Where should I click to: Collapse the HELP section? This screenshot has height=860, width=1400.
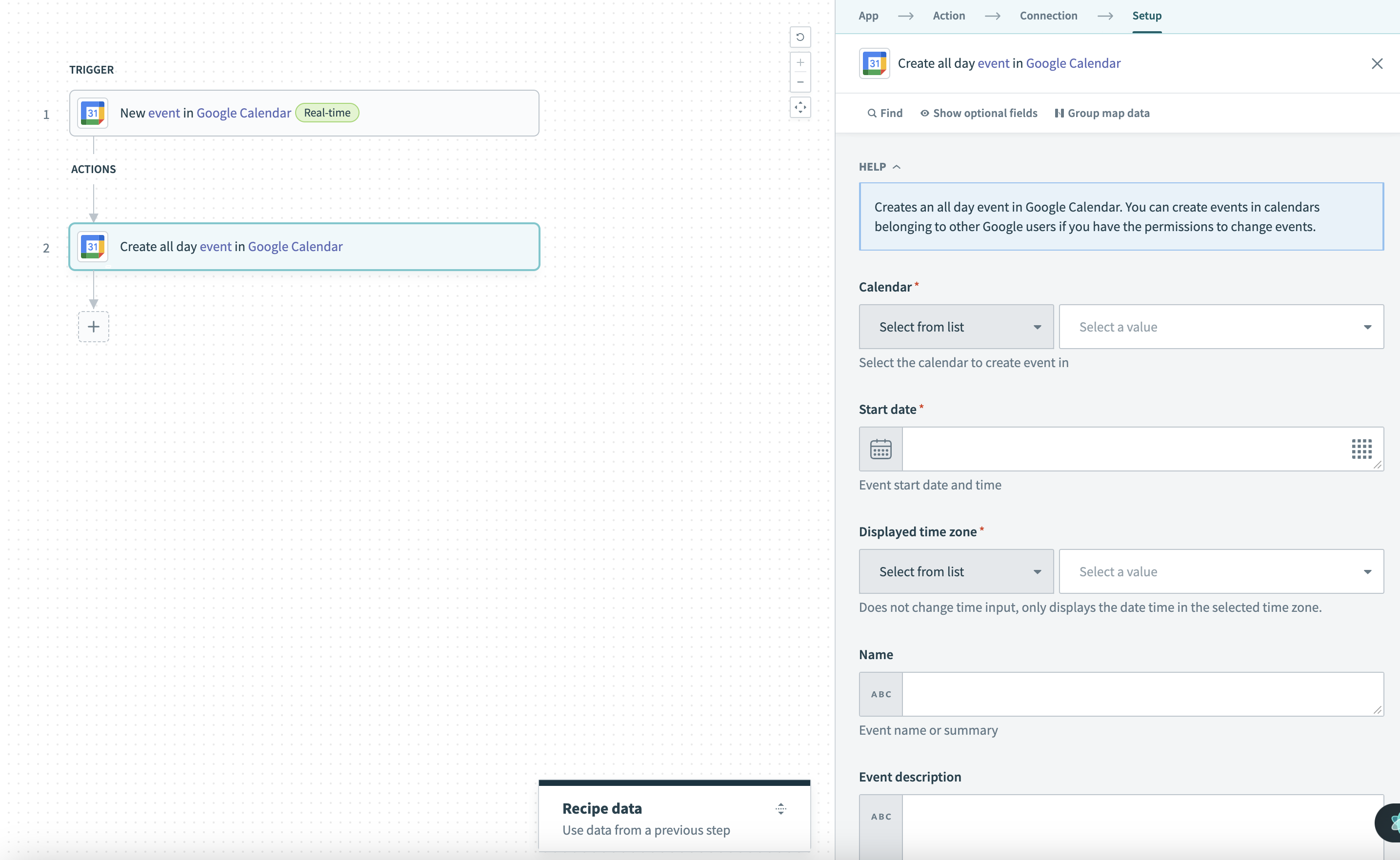(879, 167)
